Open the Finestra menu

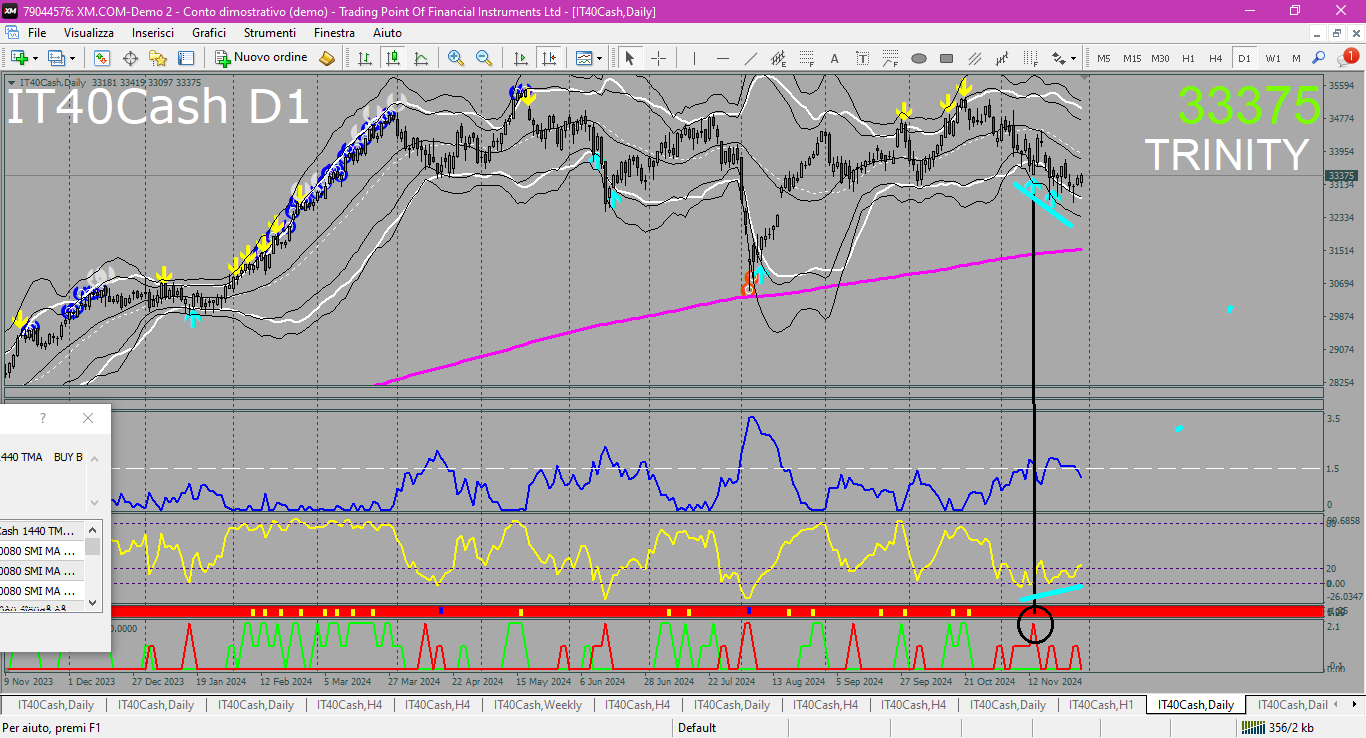pos(334,33)
